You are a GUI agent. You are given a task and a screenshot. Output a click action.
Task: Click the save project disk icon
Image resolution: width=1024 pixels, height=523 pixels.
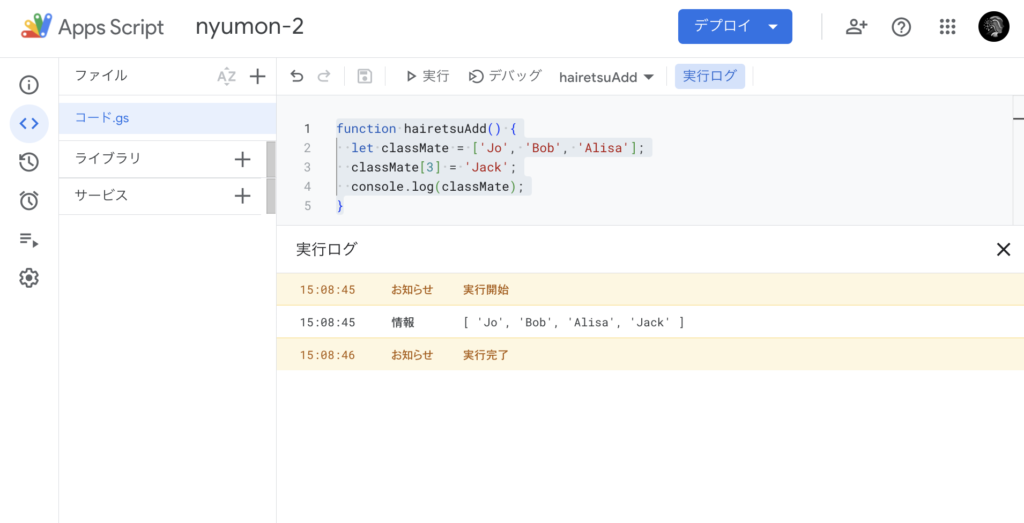click(364, 77)
